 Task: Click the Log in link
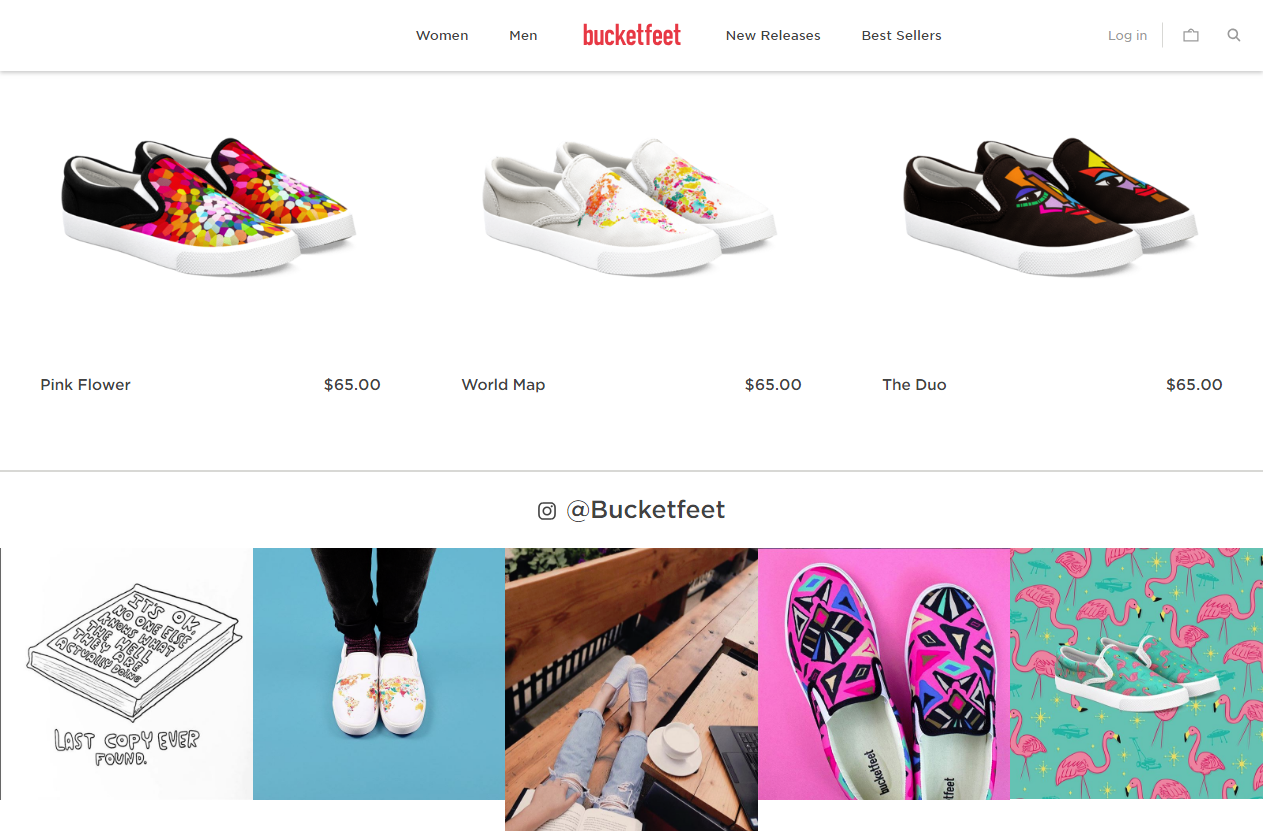coord(1127,35)
